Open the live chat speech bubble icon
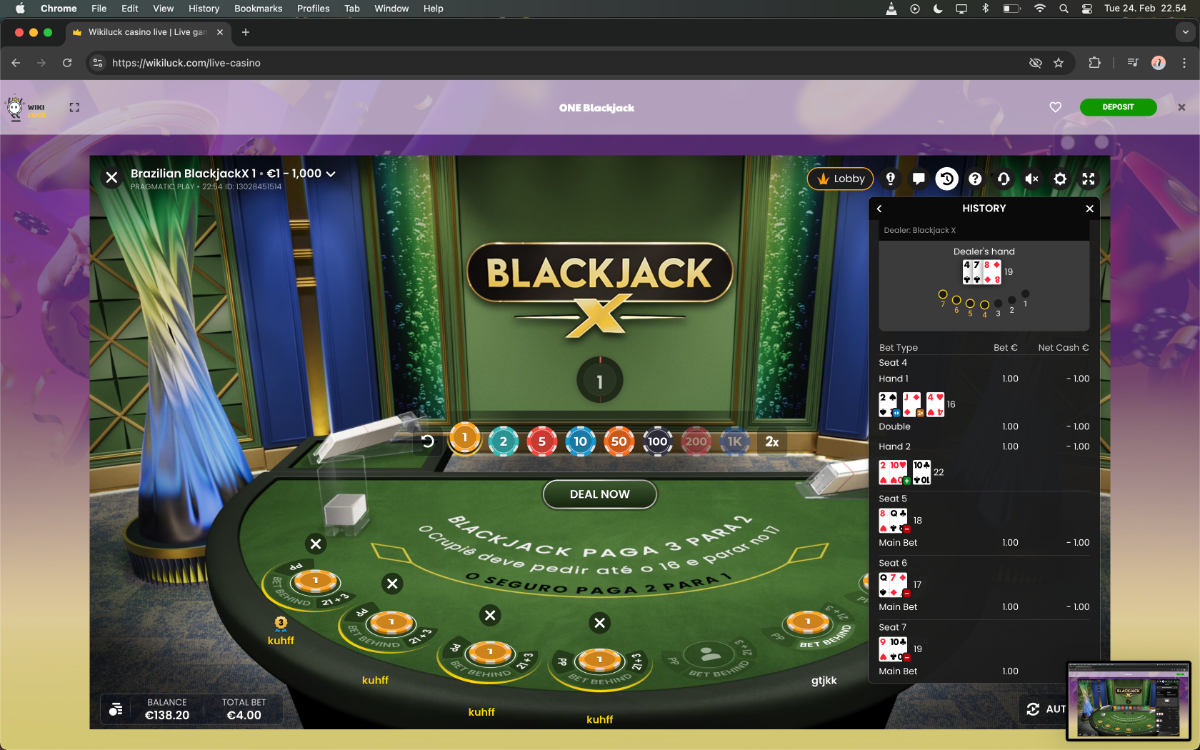 918,179
